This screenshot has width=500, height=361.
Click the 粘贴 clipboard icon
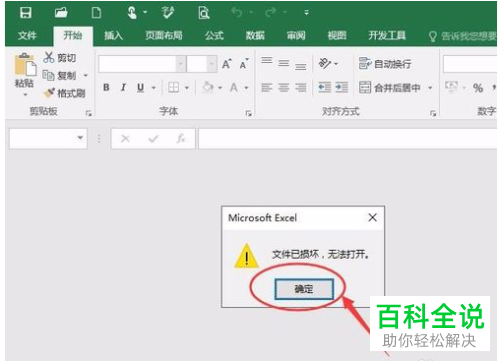[25, 65]
